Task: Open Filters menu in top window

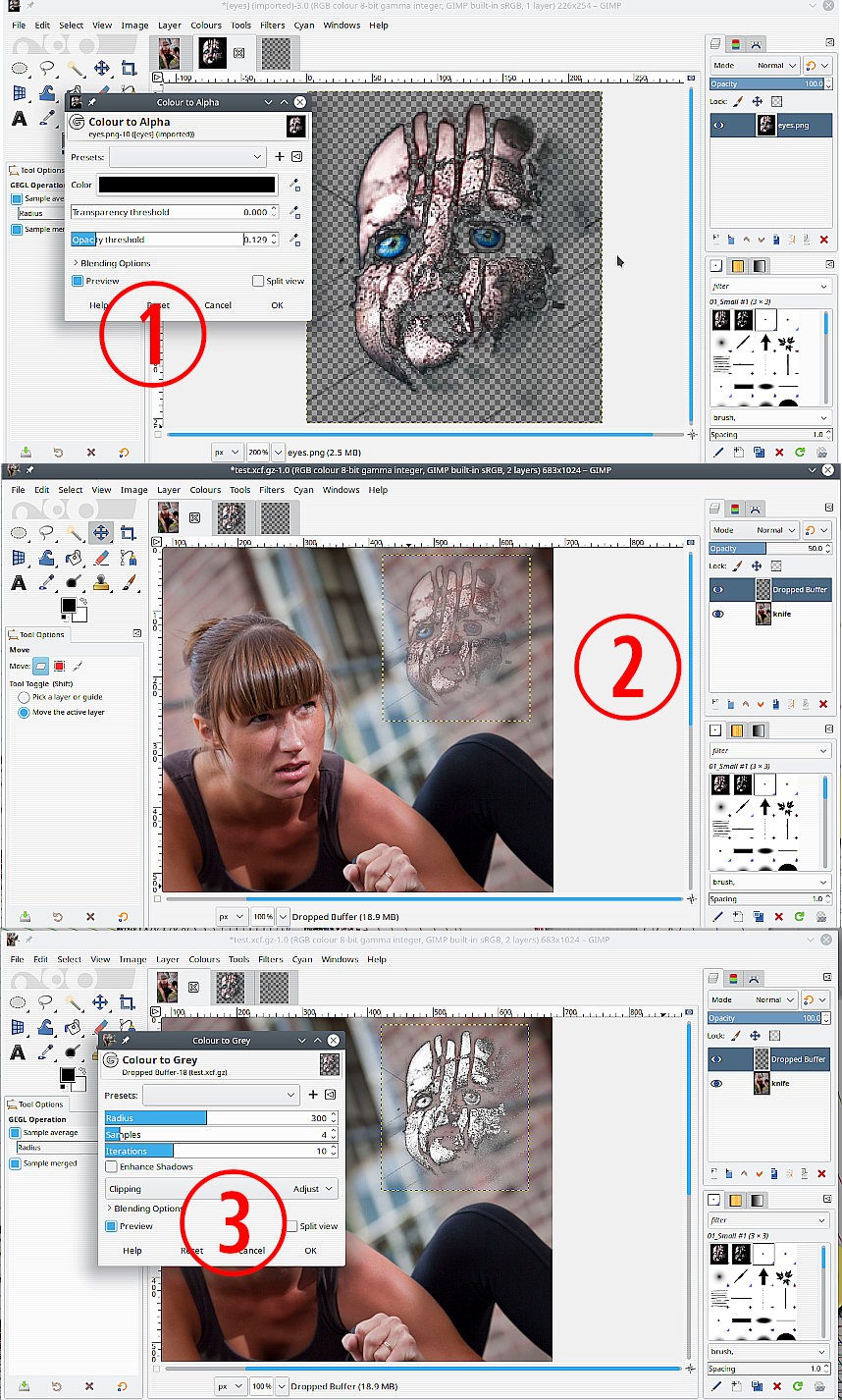Action: click(273, 25)
